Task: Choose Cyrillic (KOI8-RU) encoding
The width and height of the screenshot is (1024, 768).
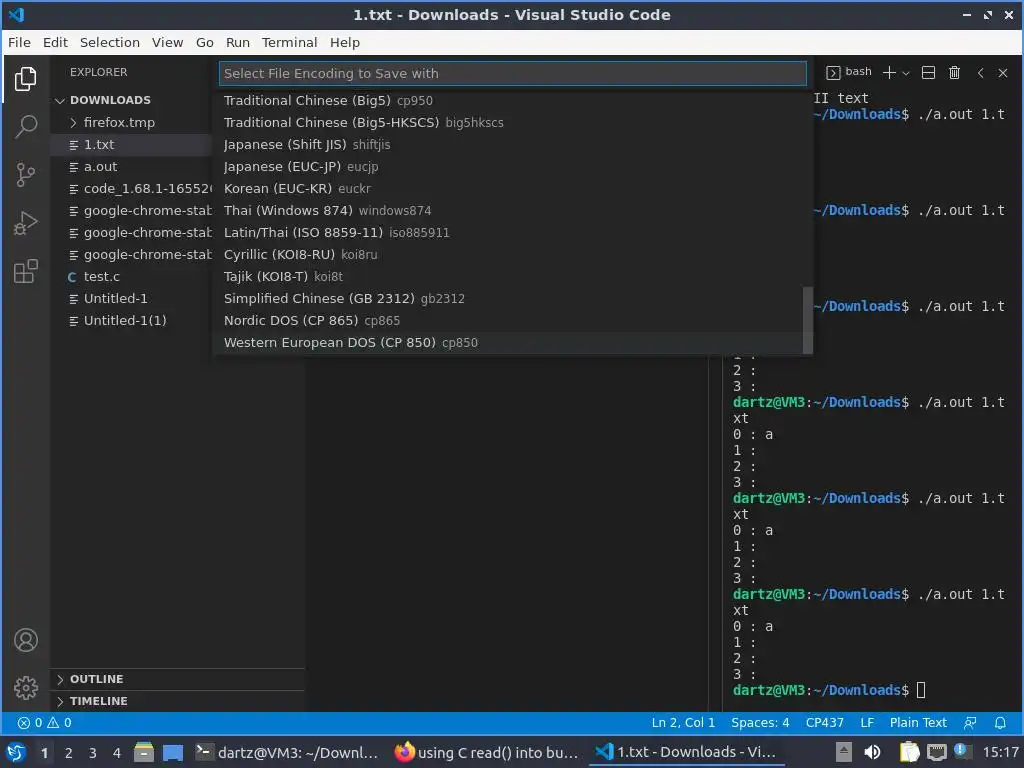Action: click(508, 255)
